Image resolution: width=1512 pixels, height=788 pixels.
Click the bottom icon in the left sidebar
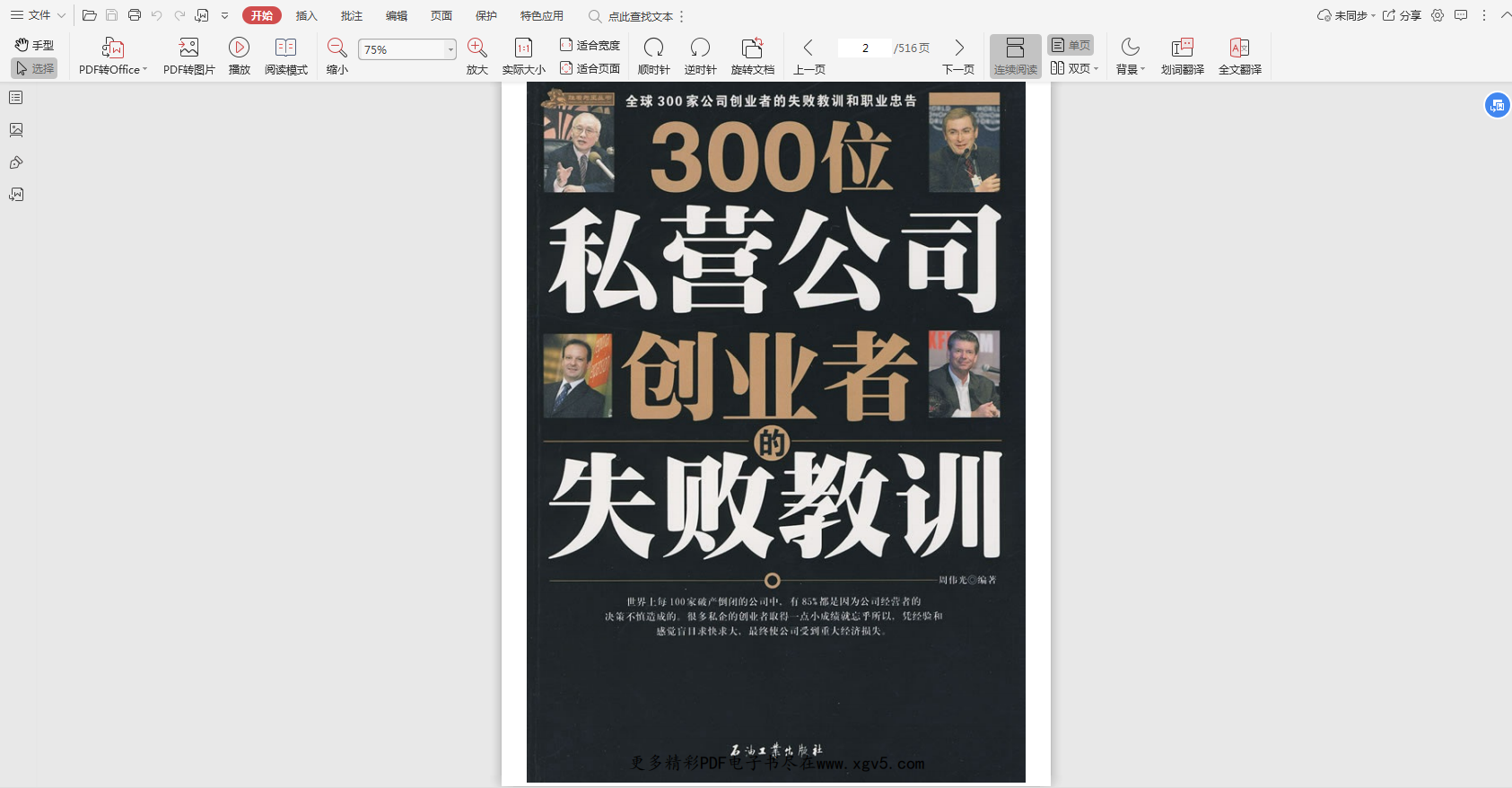[16, 195]
